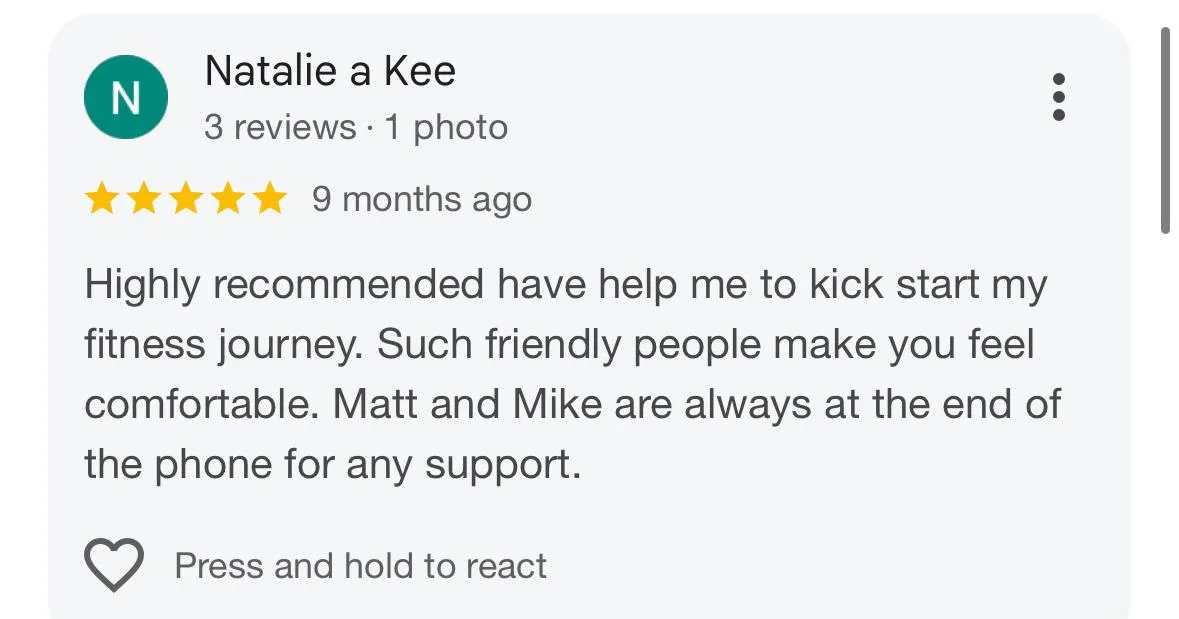Click the vertical scrollbar thumb
1179x619 pixels.
point(1165,130)
